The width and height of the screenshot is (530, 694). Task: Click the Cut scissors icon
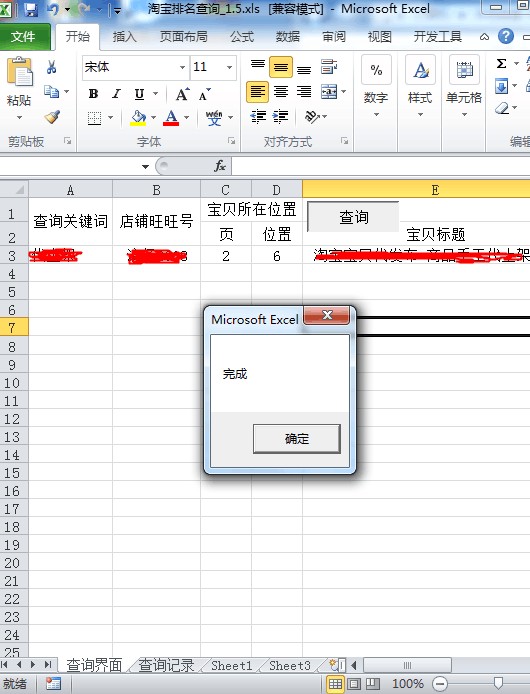(51, 67)
